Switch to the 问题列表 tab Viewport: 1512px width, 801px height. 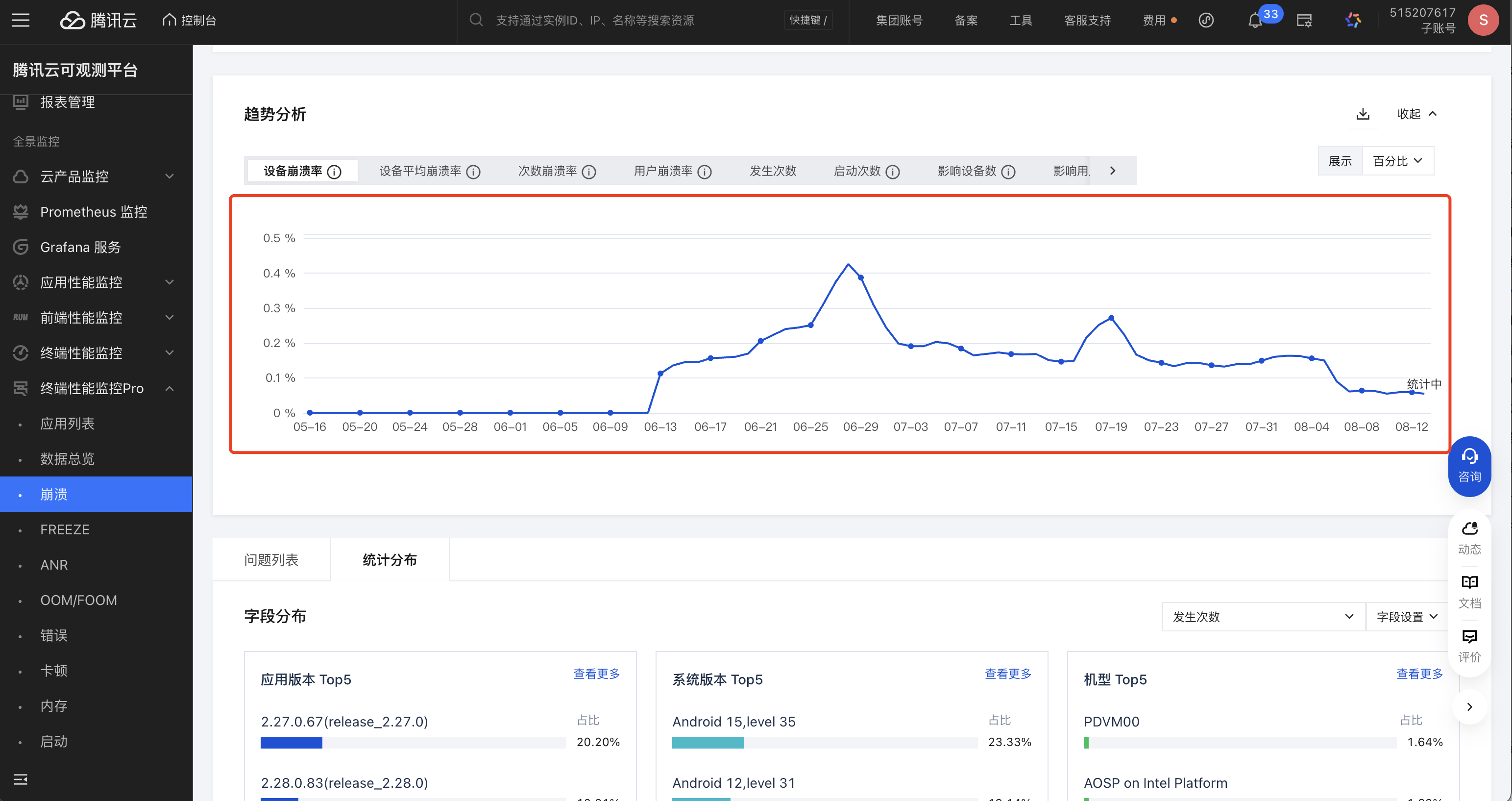coord(271,560)
